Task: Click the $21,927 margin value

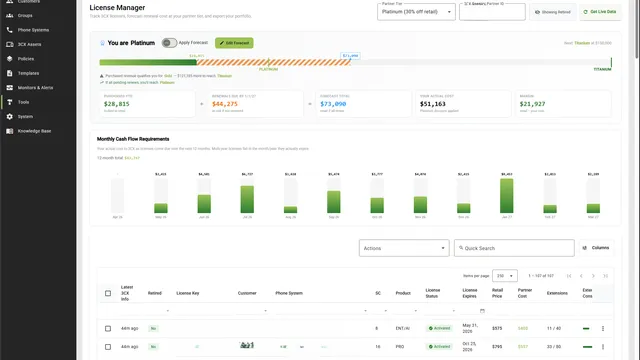Action: click(x=532, y=104)
